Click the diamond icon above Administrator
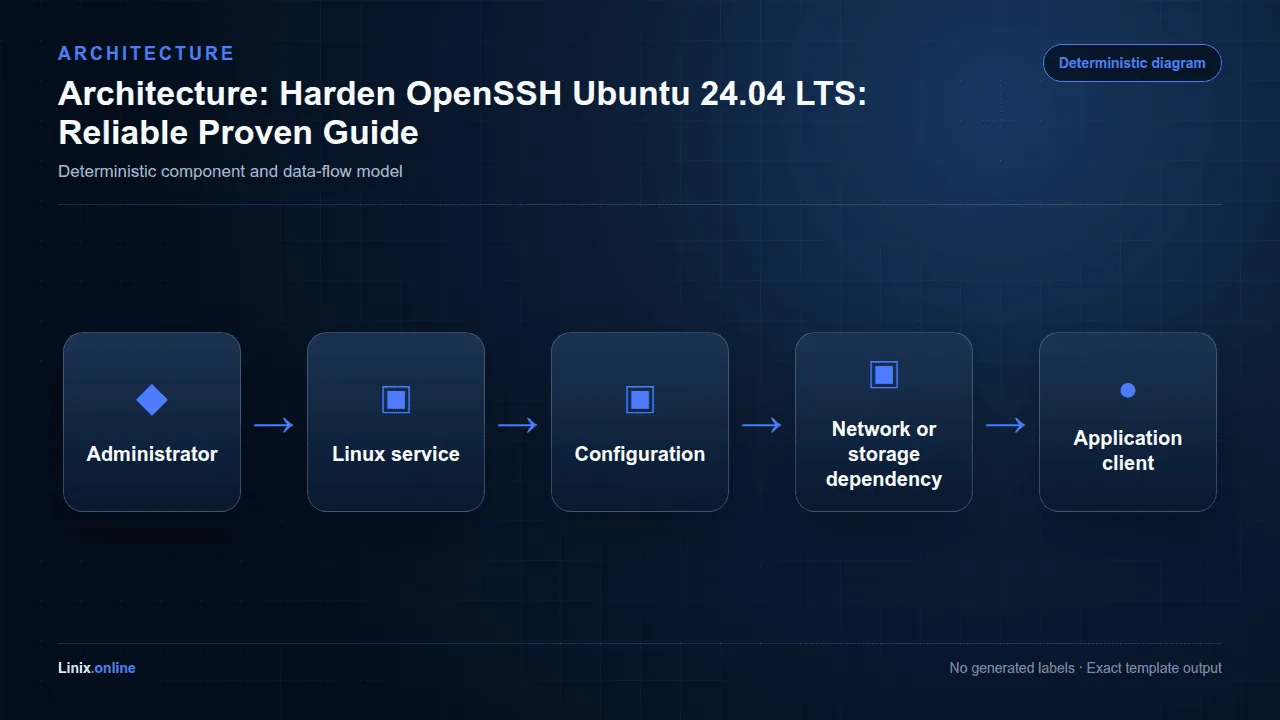This screenshot has width=1280, height=720. [x=152, y=400]
